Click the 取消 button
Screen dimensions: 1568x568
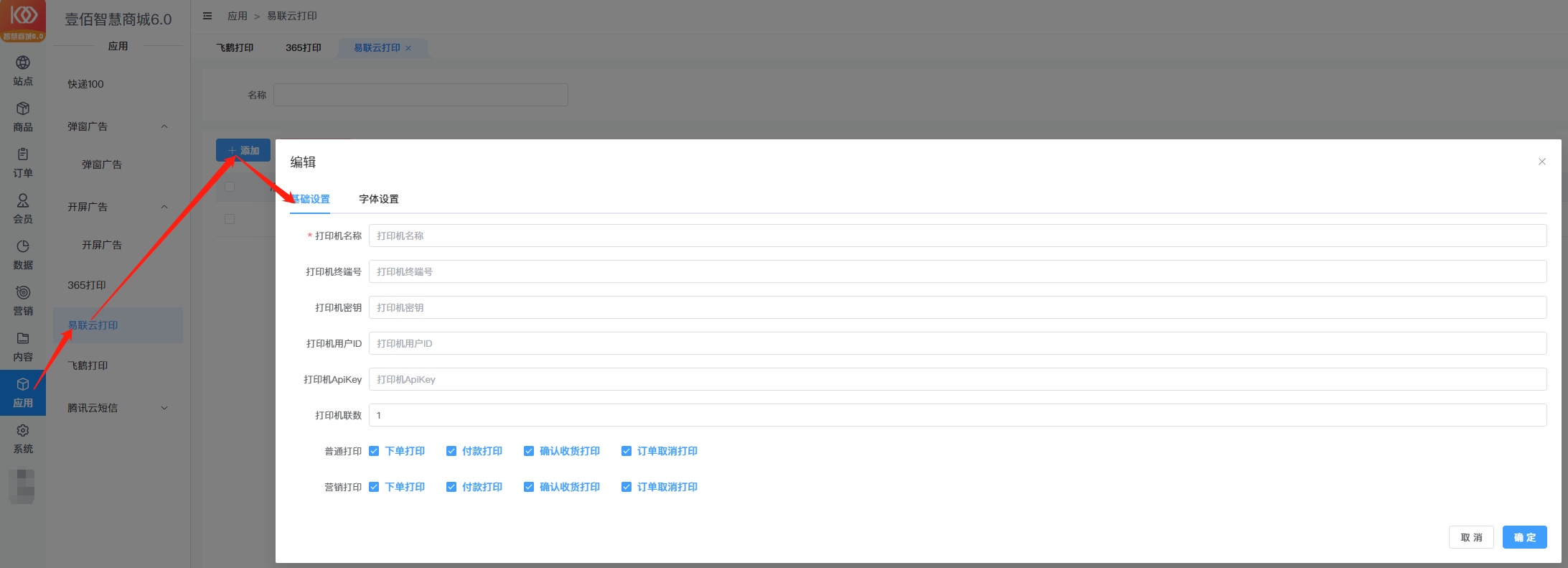pyautogui.click(x=1471, y=537)
